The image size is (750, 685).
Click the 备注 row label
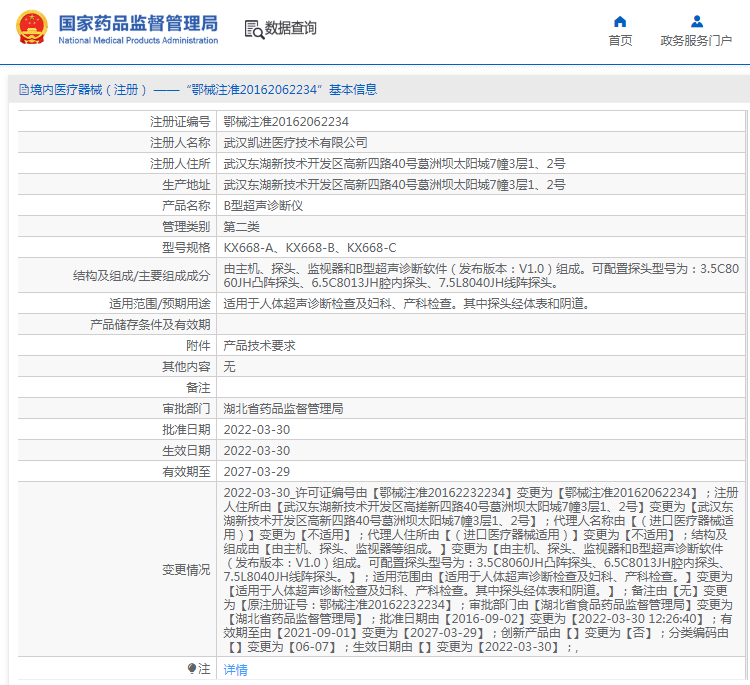point(199,388)
